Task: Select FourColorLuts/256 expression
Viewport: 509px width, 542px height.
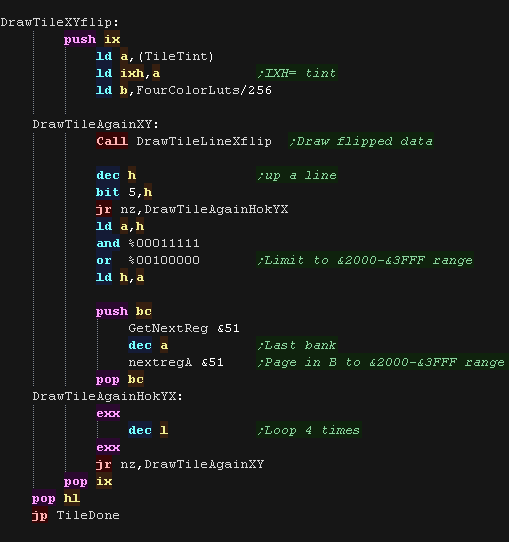Action: tap(204, 90)
